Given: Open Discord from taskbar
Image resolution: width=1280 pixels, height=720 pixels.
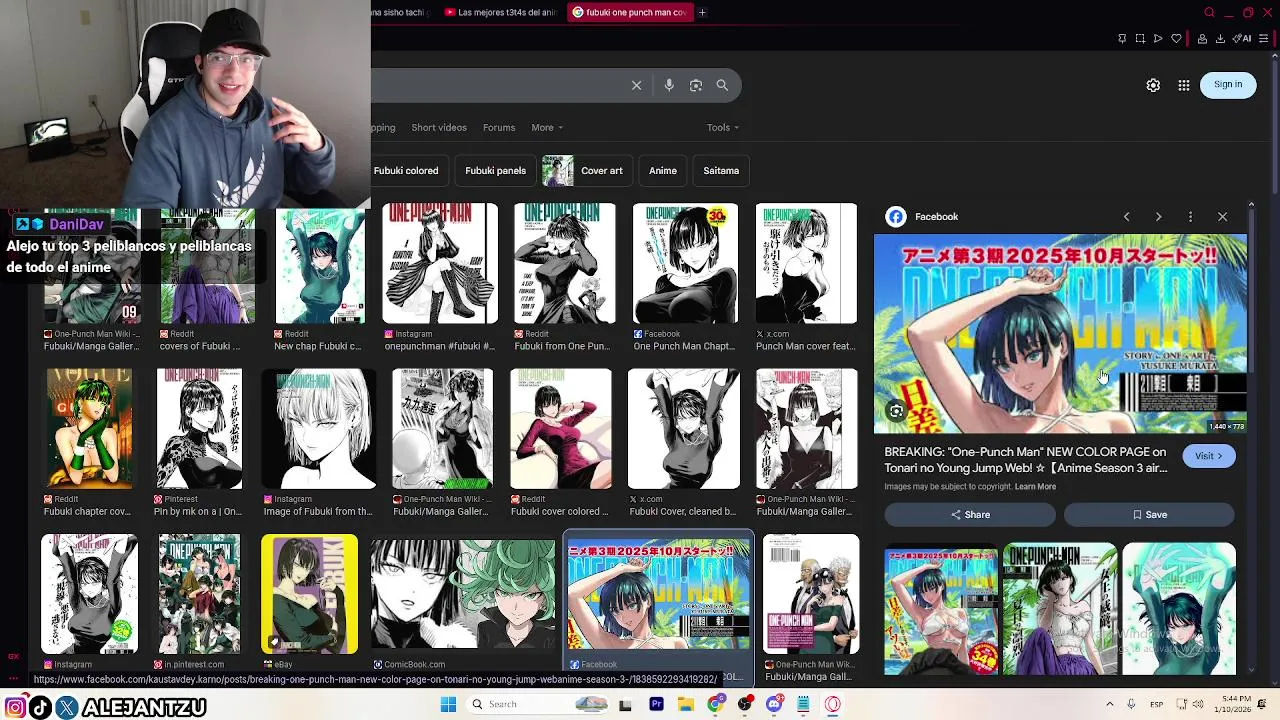Looking at the screenshot, I should [774, 704].
